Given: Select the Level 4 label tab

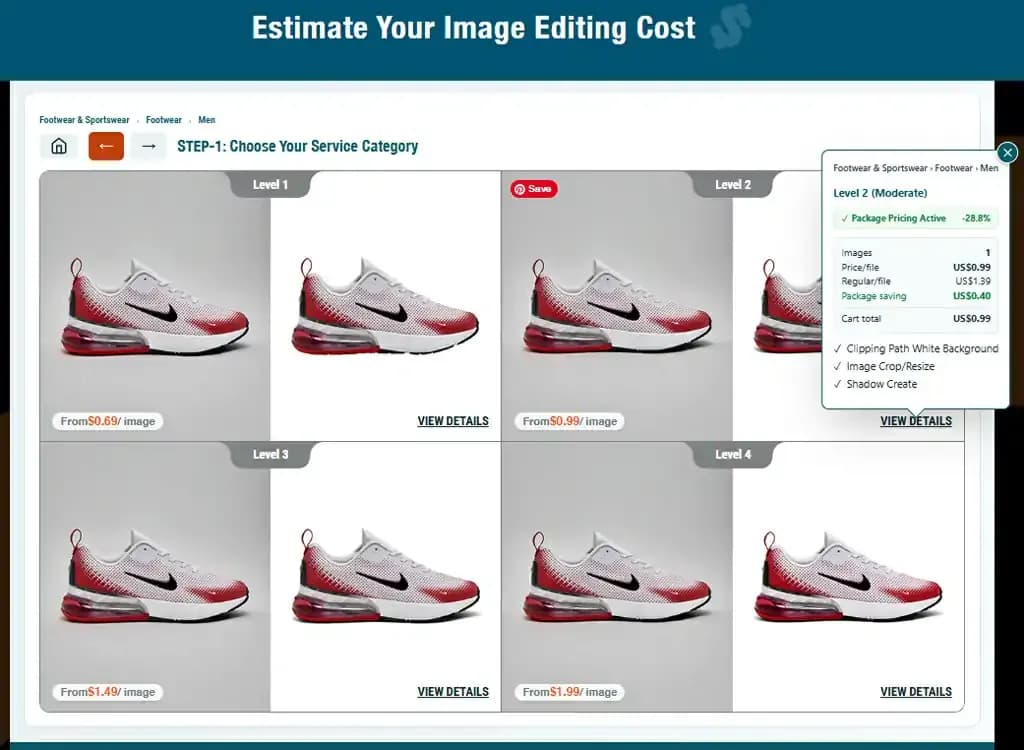Looking at the screenshot, I should pyautogui.click(x=733, y=454).
